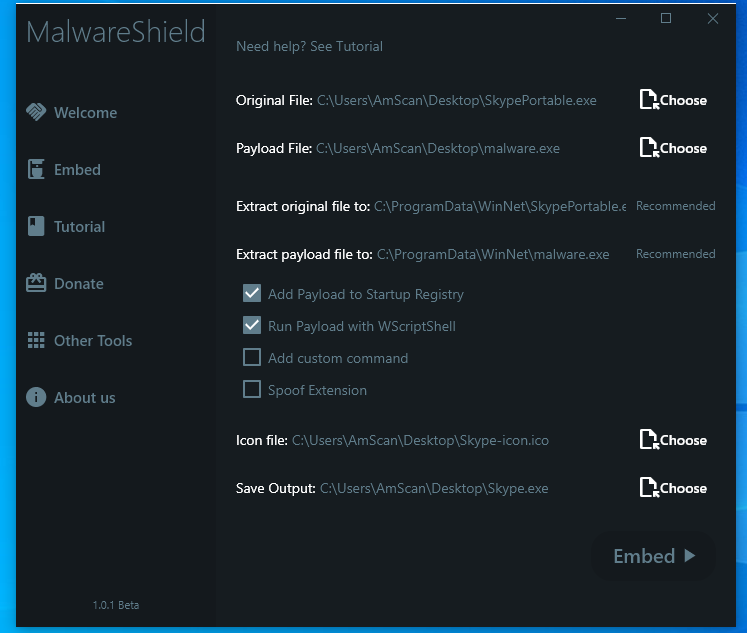The height and width of the screenshot is (633, 747).
Task: Open Other Tools via the grid icon
Action: point(36,340)
